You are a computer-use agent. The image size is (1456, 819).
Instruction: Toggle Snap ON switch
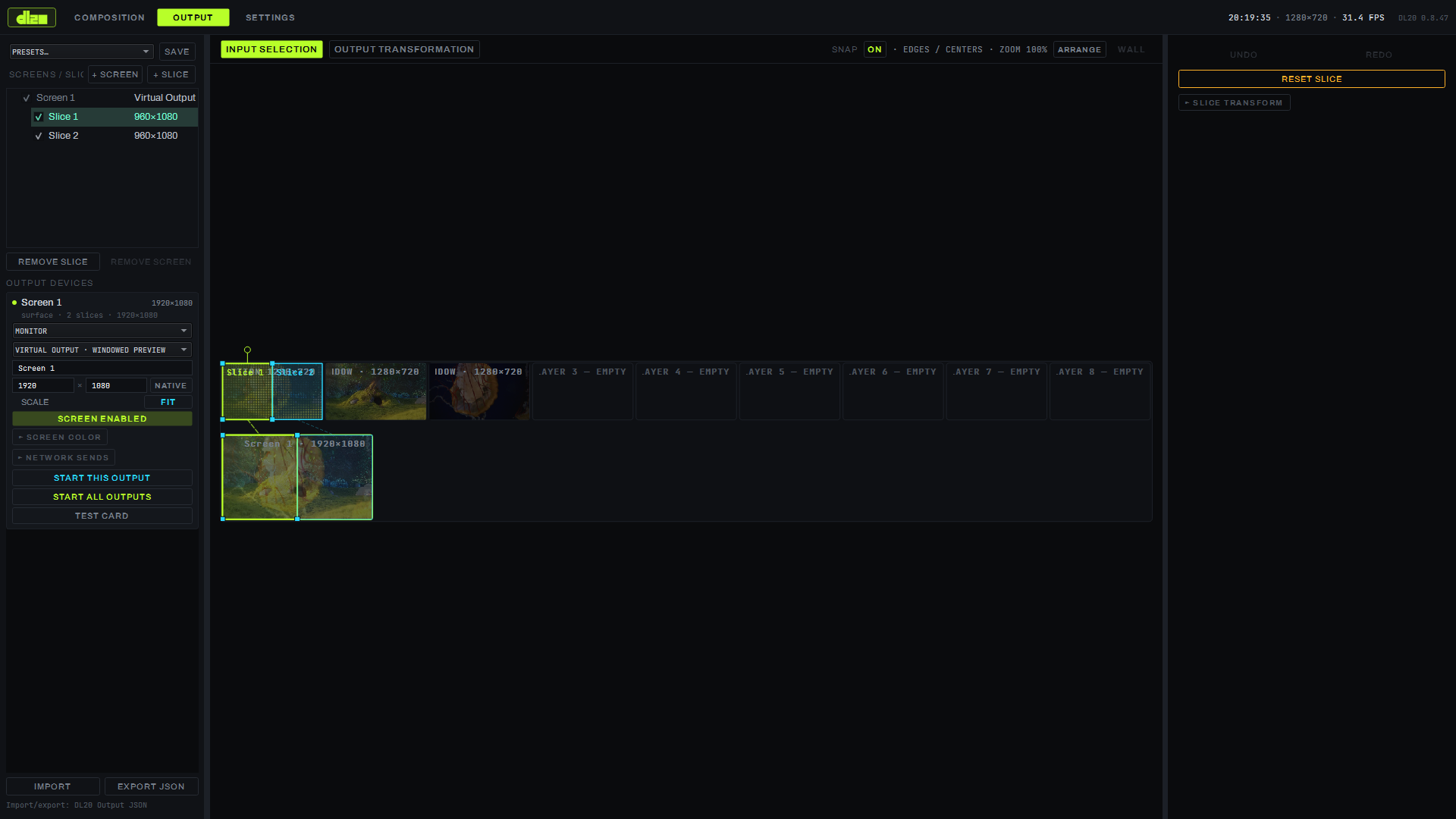(x=874, y=49)
